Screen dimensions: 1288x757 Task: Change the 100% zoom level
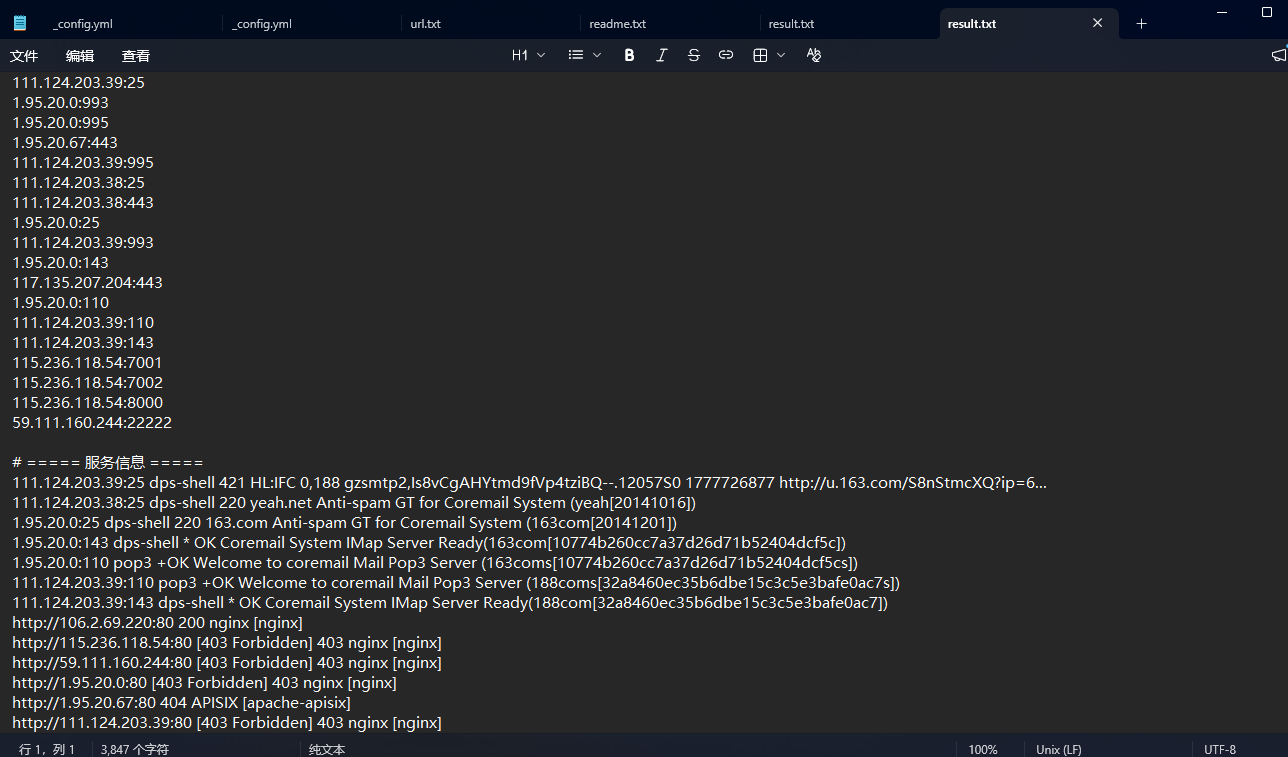coord(983,749)
